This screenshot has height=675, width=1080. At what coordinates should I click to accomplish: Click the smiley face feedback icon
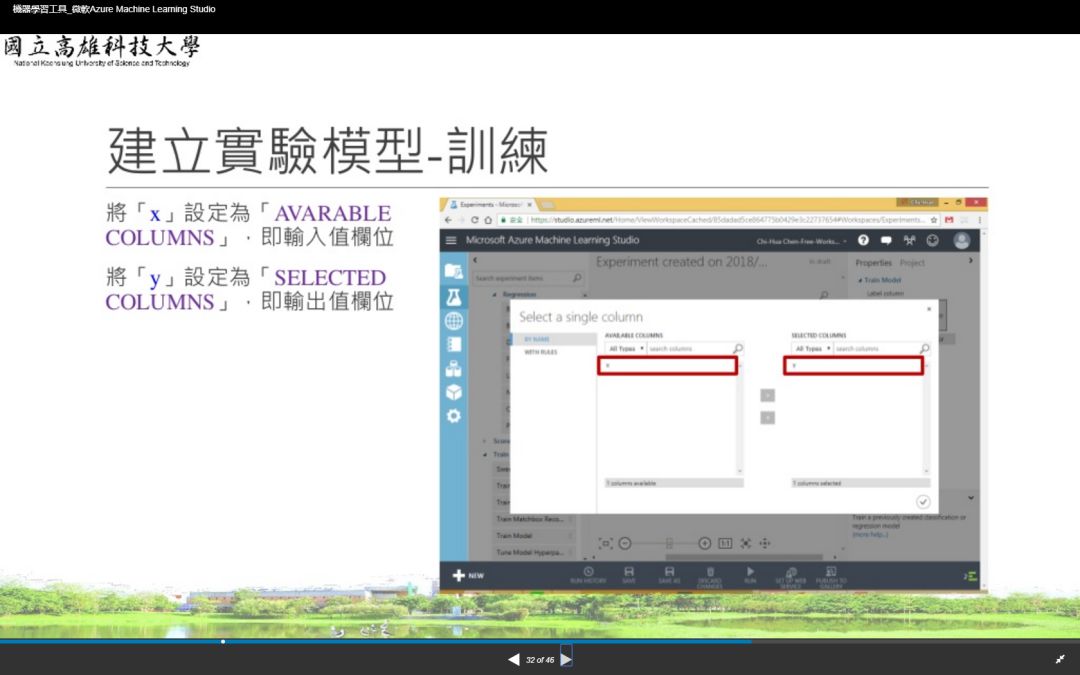pyautogui.click(x=932, y=240)
